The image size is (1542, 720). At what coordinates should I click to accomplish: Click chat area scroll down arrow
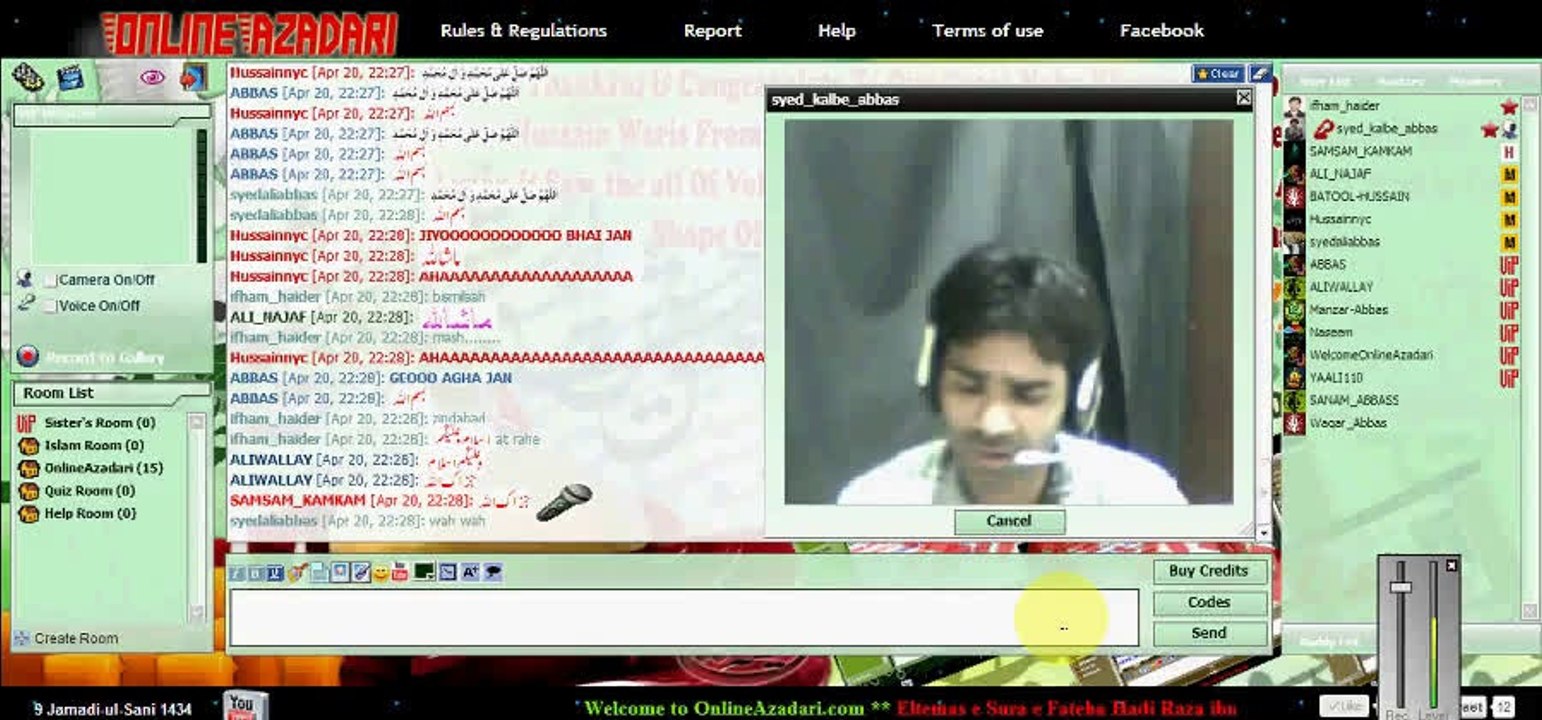1263,534
